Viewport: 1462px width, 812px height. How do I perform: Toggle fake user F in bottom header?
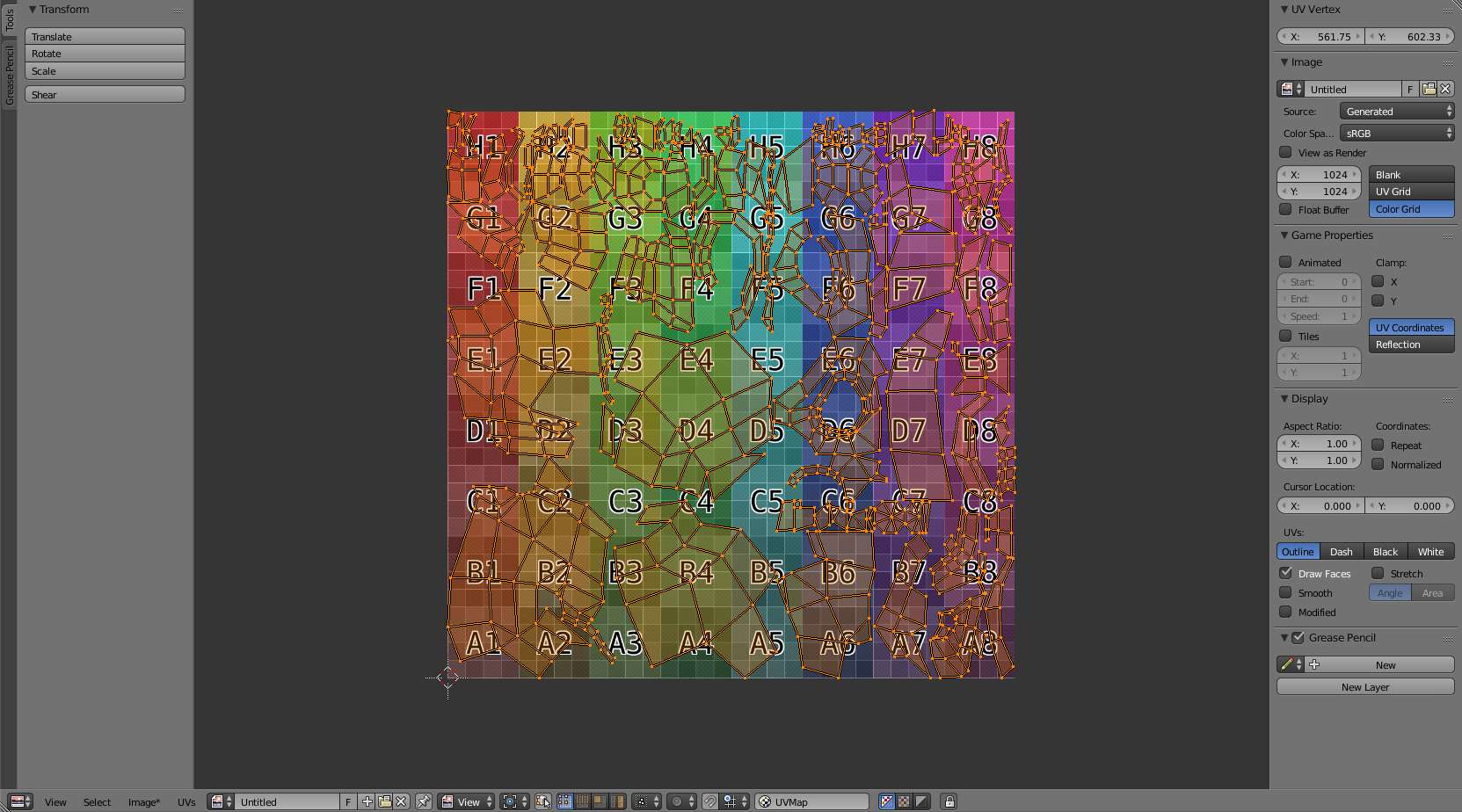[348, 801]
